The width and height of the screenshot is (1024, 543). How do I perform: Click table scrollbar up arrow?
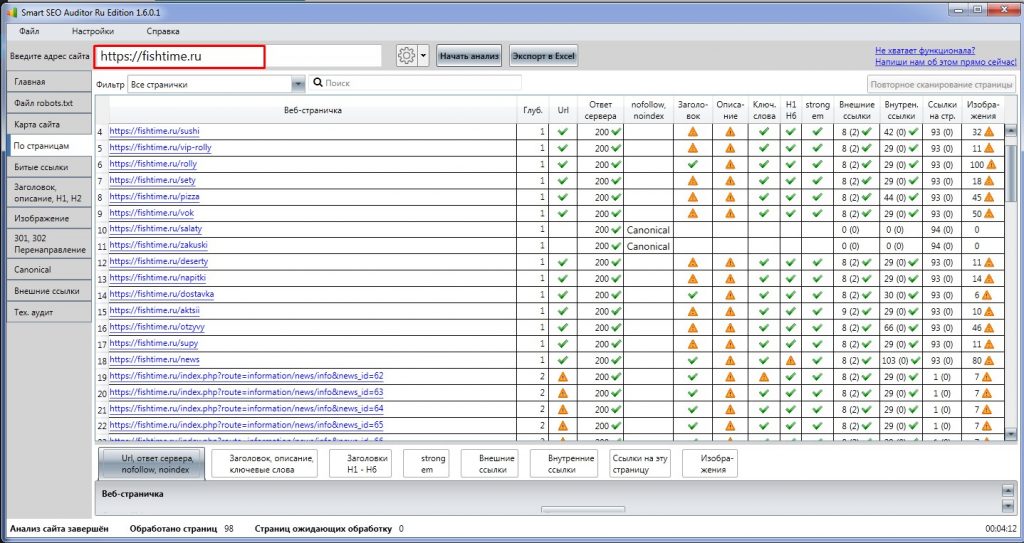tap(1011, 131)
